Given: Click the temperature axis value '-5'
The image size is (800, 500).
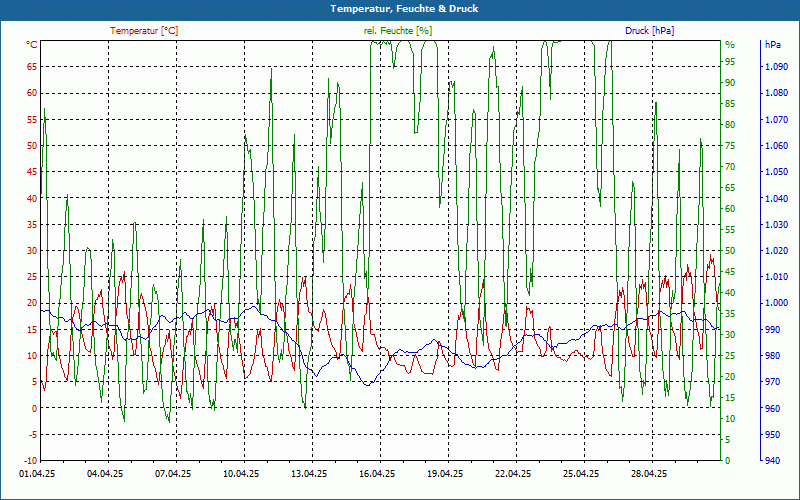Looking at the screenshot, I should [33, 435].
